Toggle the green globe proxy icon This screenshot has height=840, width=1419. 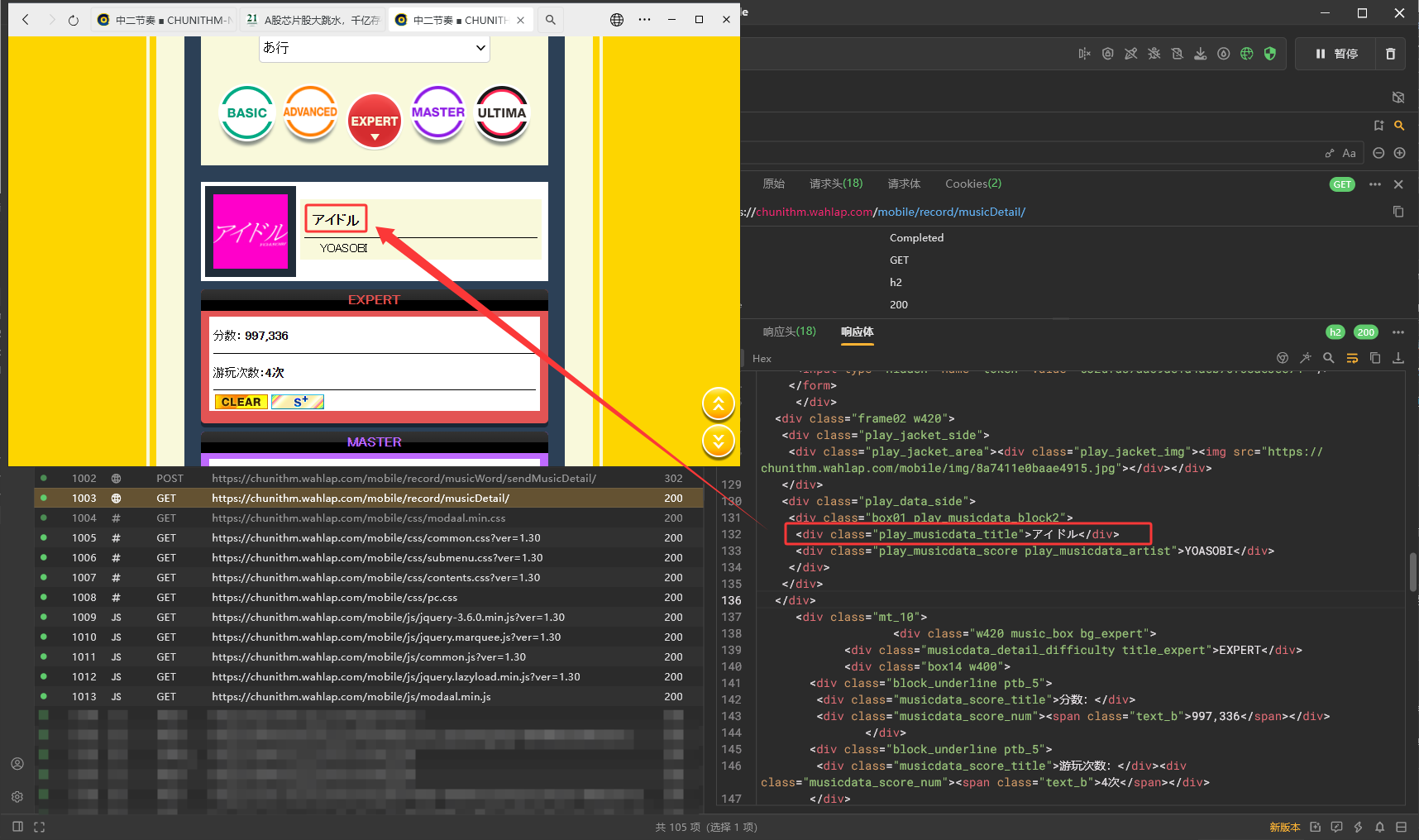[1247, 54]
